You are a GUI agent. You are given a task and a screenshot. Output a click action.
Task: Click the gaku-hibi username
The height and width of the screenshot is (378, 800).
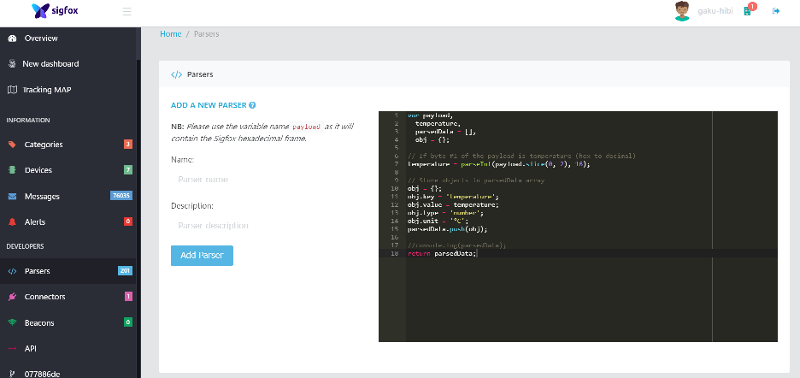715,11
